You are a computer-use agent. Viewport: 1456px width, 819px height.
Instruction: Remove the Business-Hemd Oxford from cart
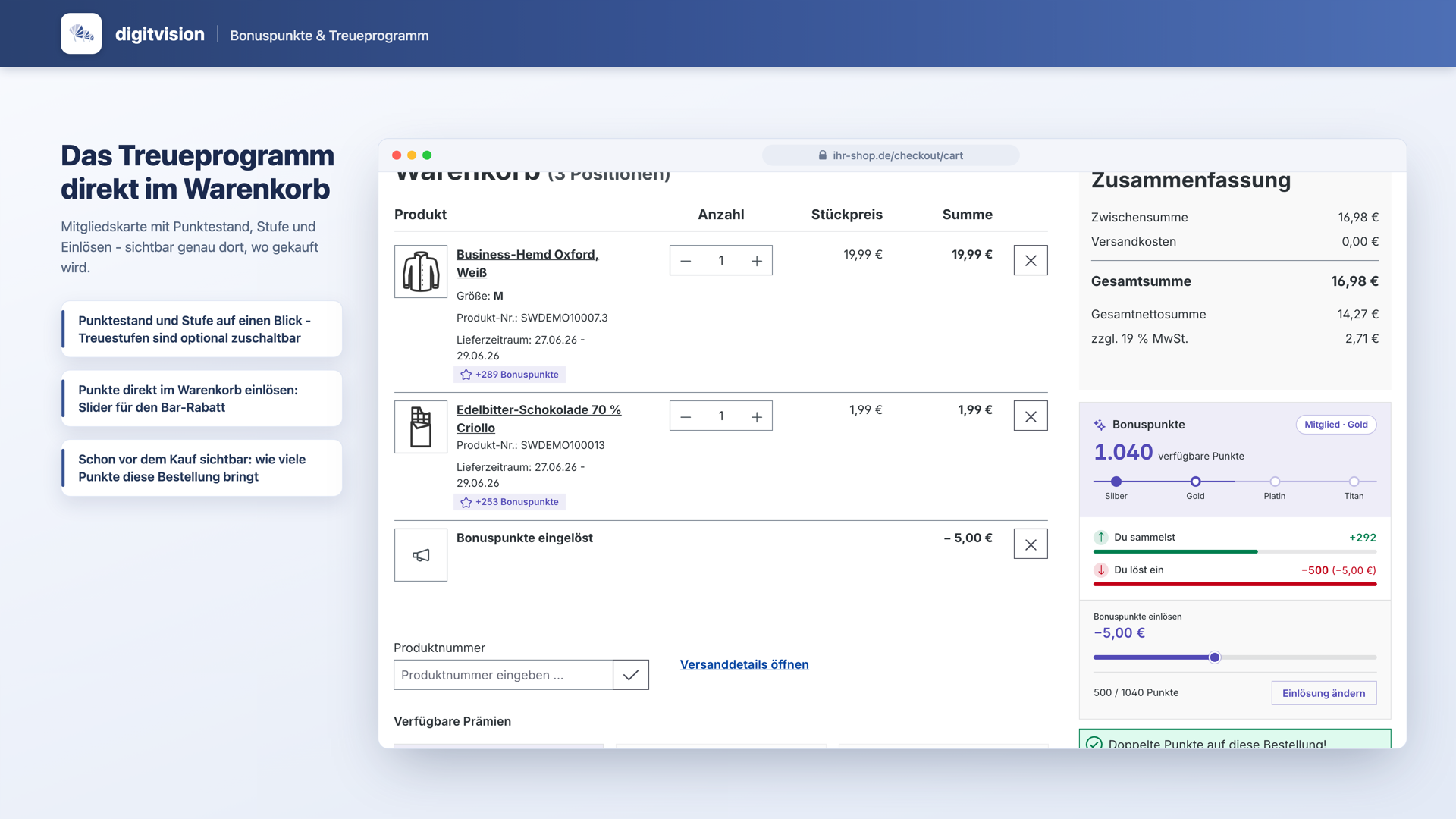[x=1031, y=260]
